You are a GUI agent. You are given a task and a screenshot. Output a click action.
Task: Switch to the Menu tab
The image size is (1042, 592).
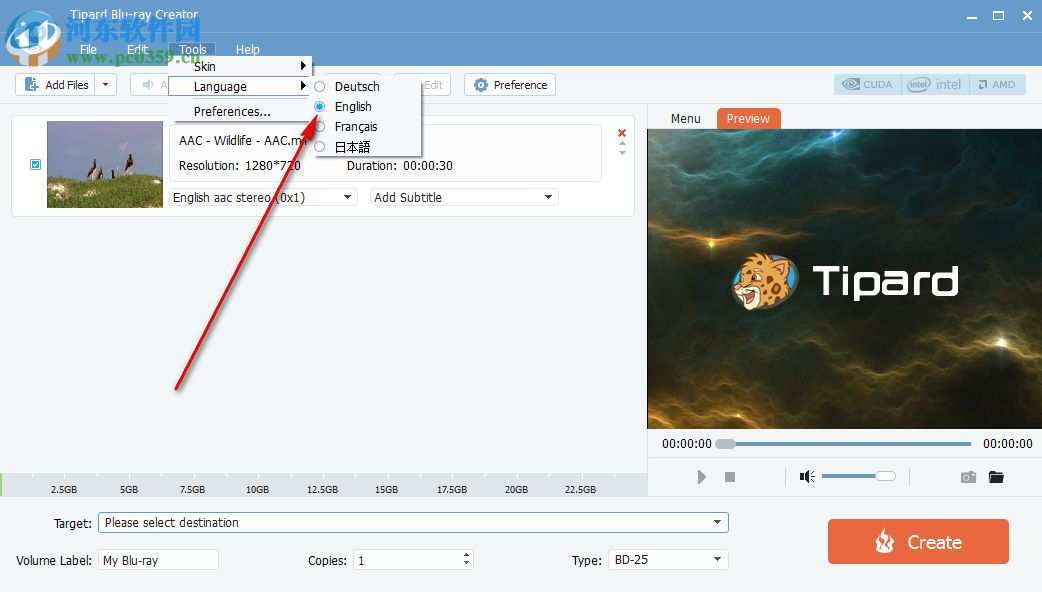click(685, 118)
